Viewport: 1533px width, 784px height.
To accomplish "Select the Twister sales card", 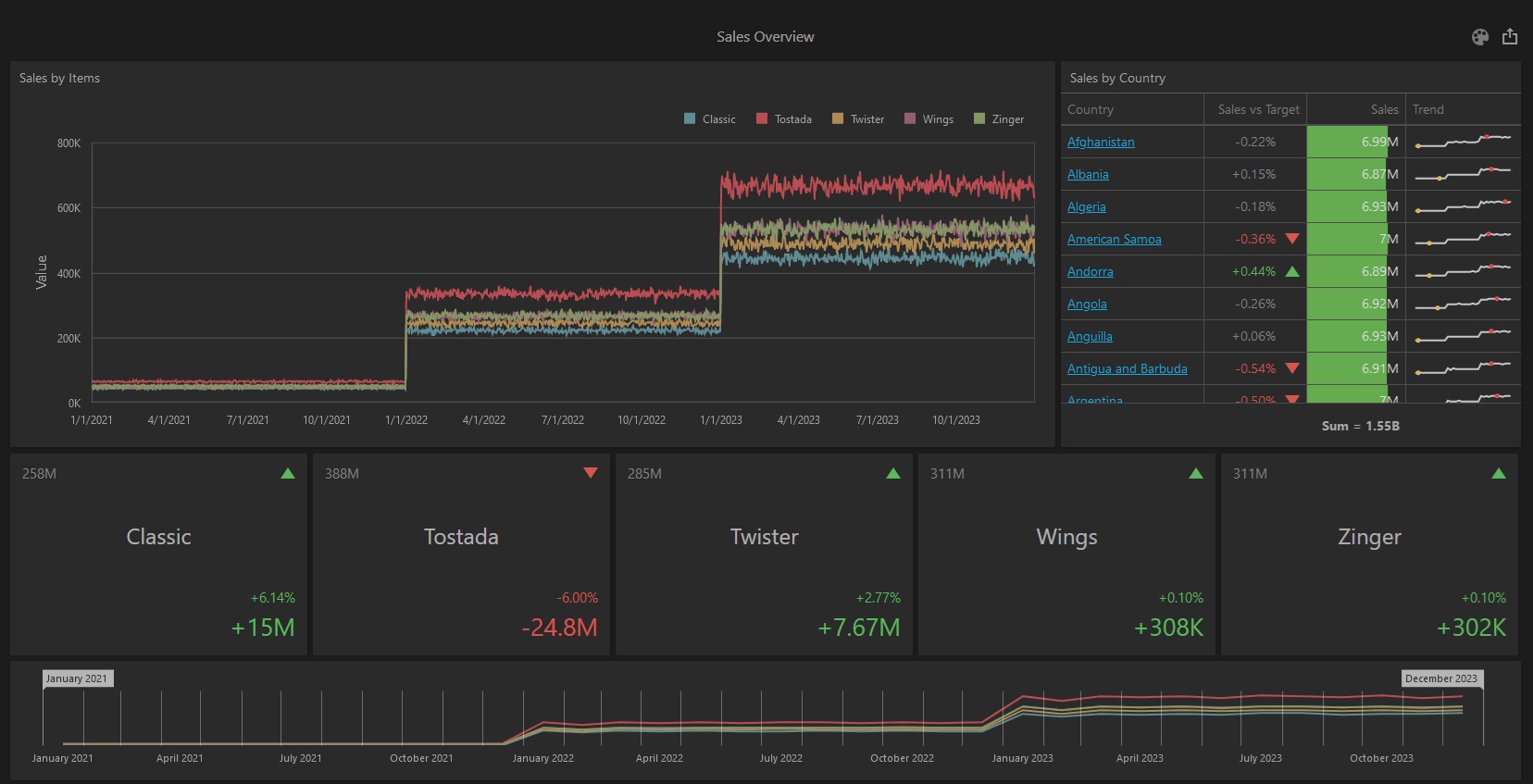I will click(x=764, y=554).
